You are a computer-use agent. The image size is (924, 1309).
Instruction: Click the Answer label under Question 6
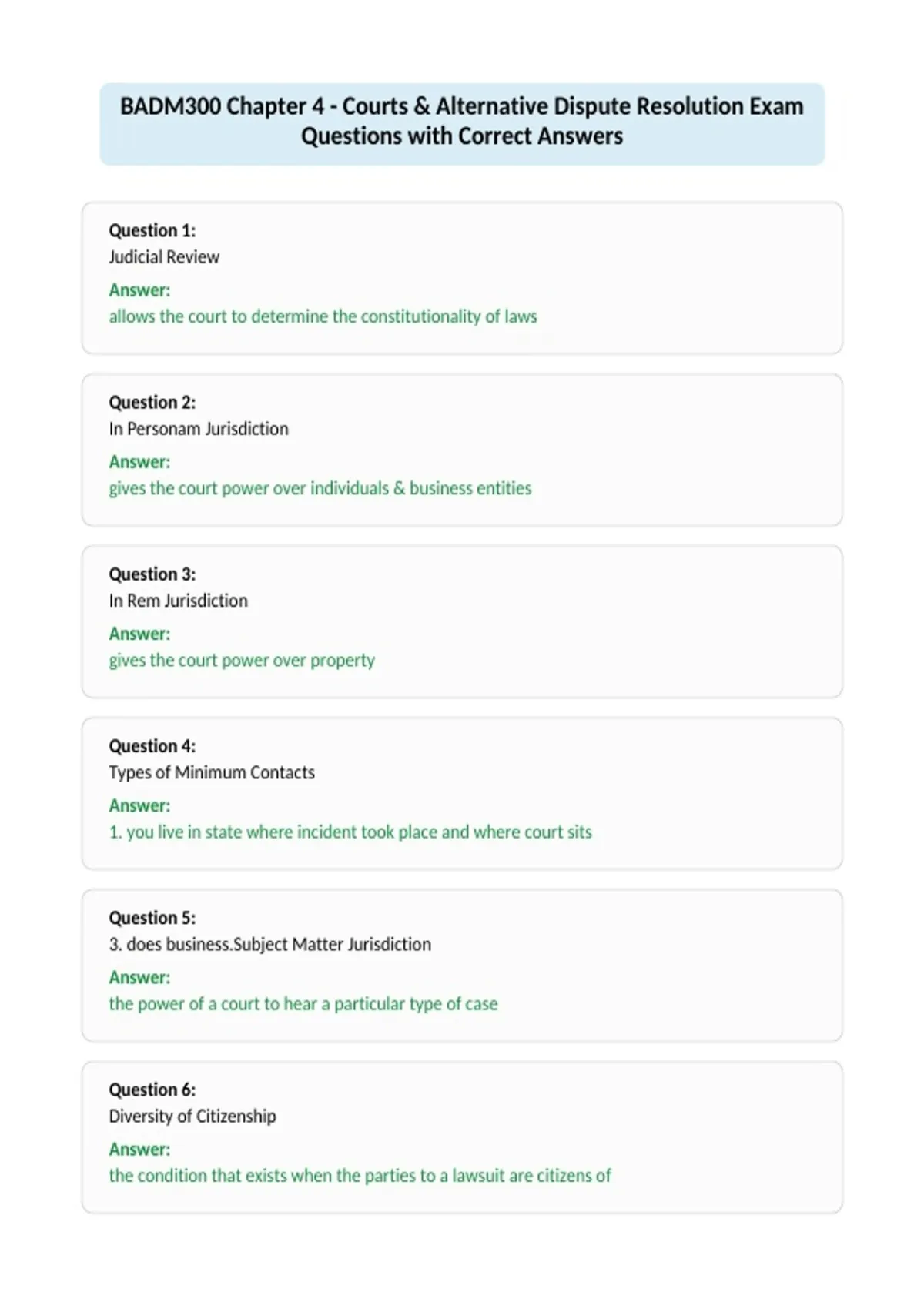(x=139, y=1149)
